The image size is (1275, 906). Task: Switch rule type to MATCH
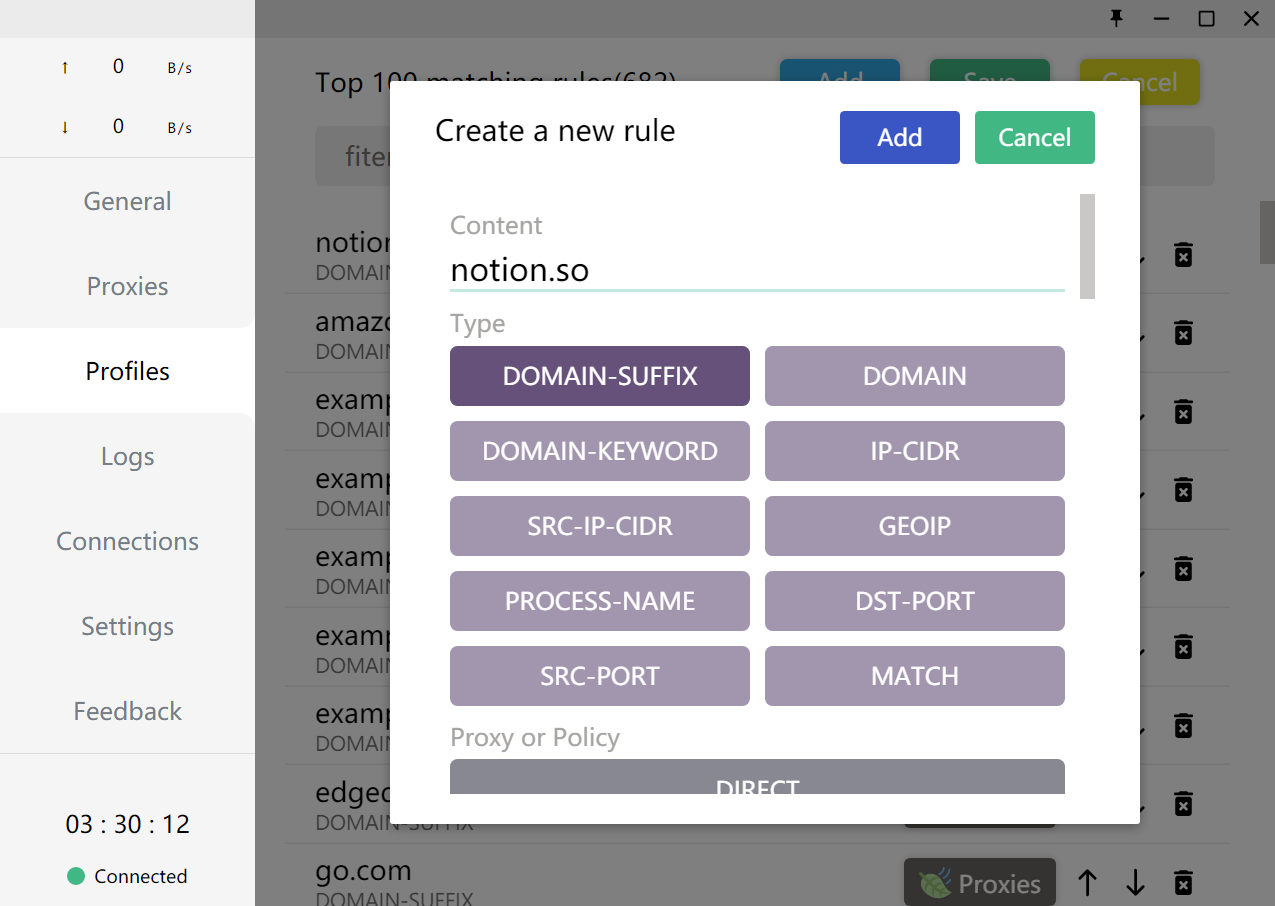point(915,676)
